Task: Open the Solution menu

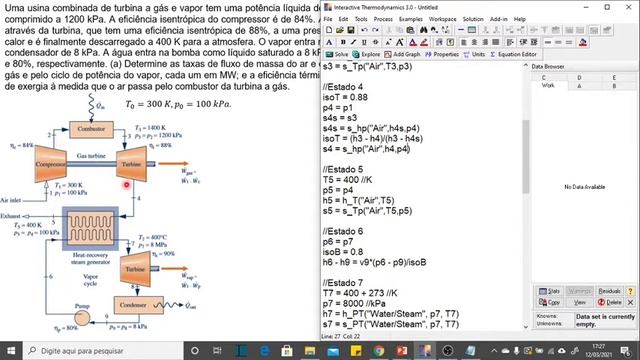Action: pos(473,19)
